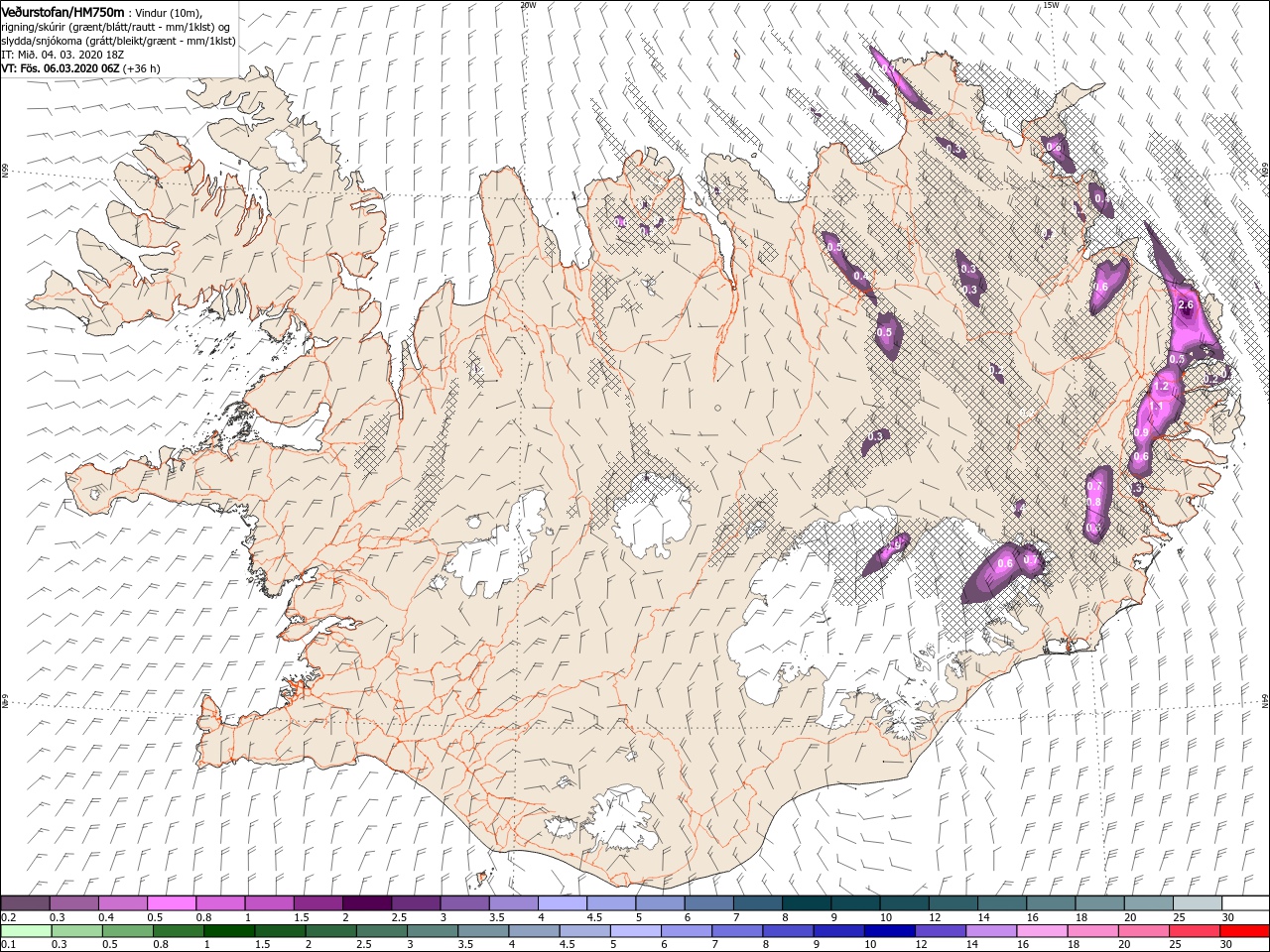Click the '20W' longitude label

(x=528, y=5)
